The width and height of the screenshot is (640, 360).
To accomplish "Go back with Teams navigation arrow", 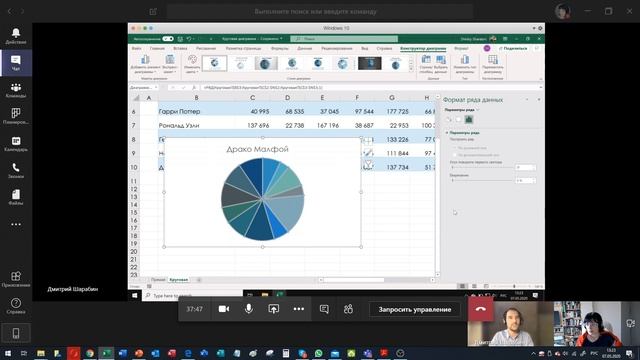I will pyautogui.click(x=9, y=11).
